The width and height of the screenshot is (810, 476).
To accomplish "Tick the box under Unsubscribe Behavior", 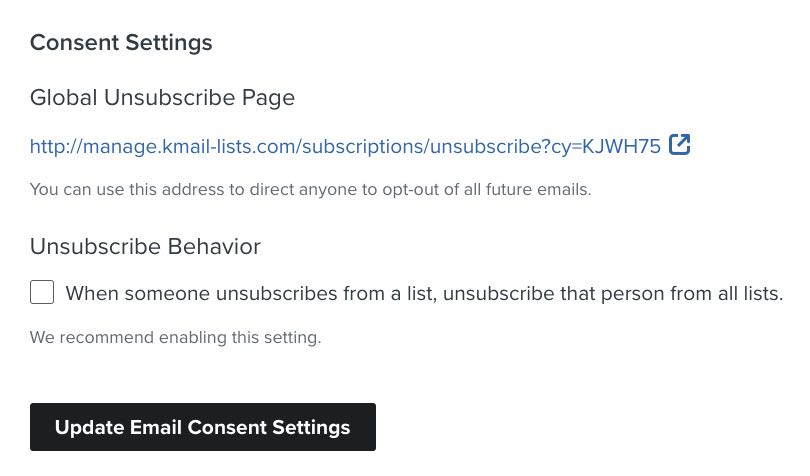I will [x=42, y=293].
